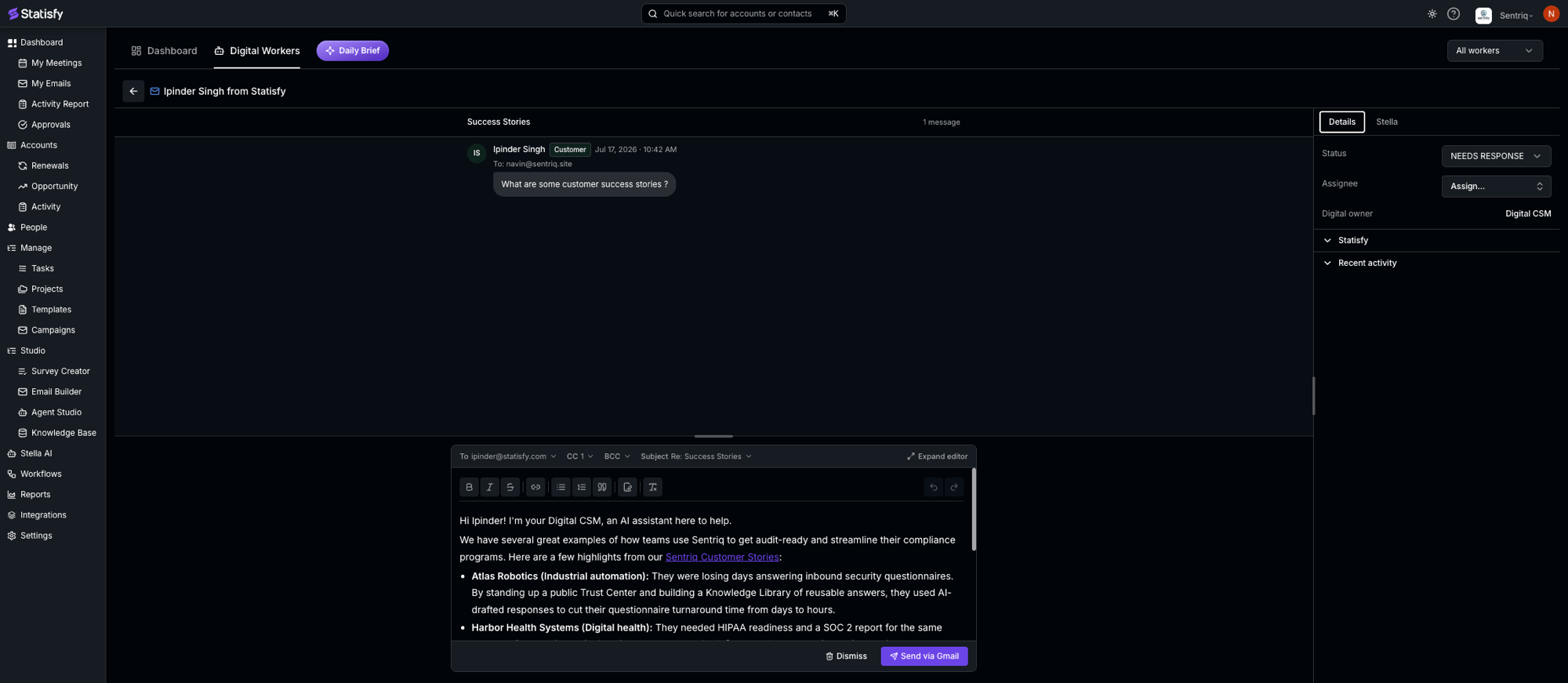This screenshot has width=1568, height=683.
Task: Click Expand editor
Action: click(937, 456)
